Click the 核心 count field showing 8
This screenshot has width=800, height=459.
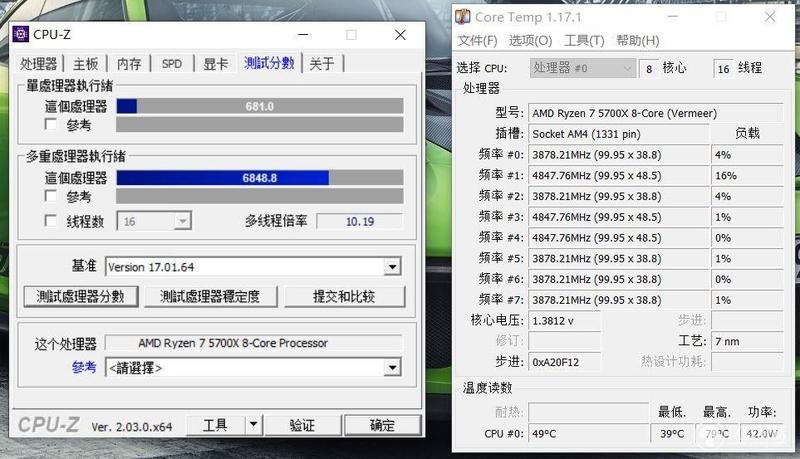click(x=649, y=68)
